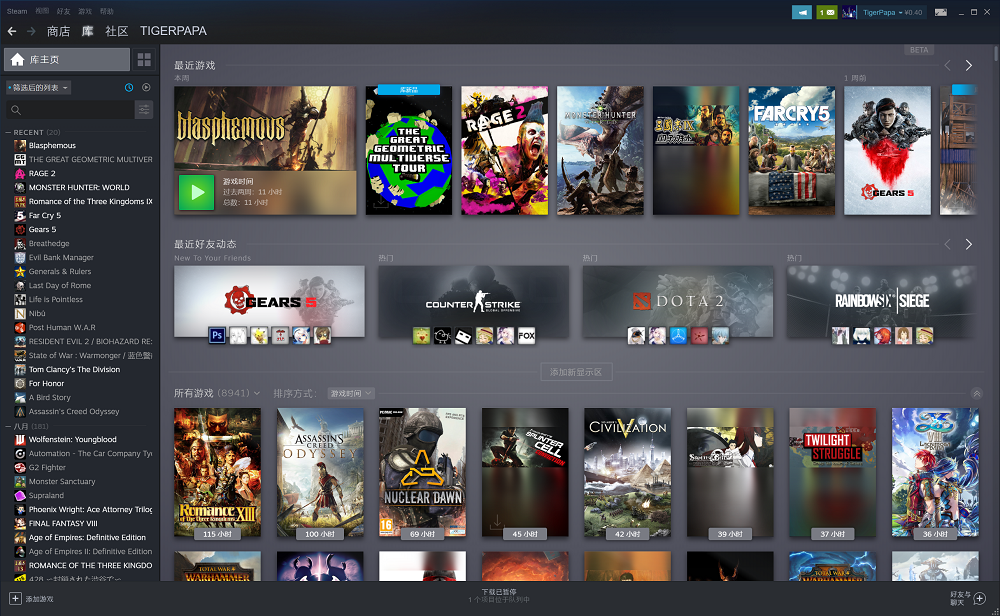
Task: Select Wolfenstein: Youngblood in sidebar
Action: (73, 439)
